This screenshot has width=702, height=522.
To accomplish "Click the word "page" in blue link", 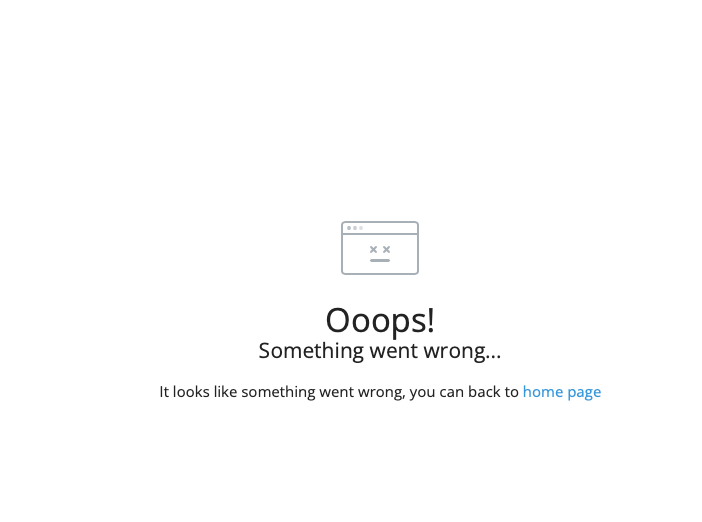I will pos(584,393).
